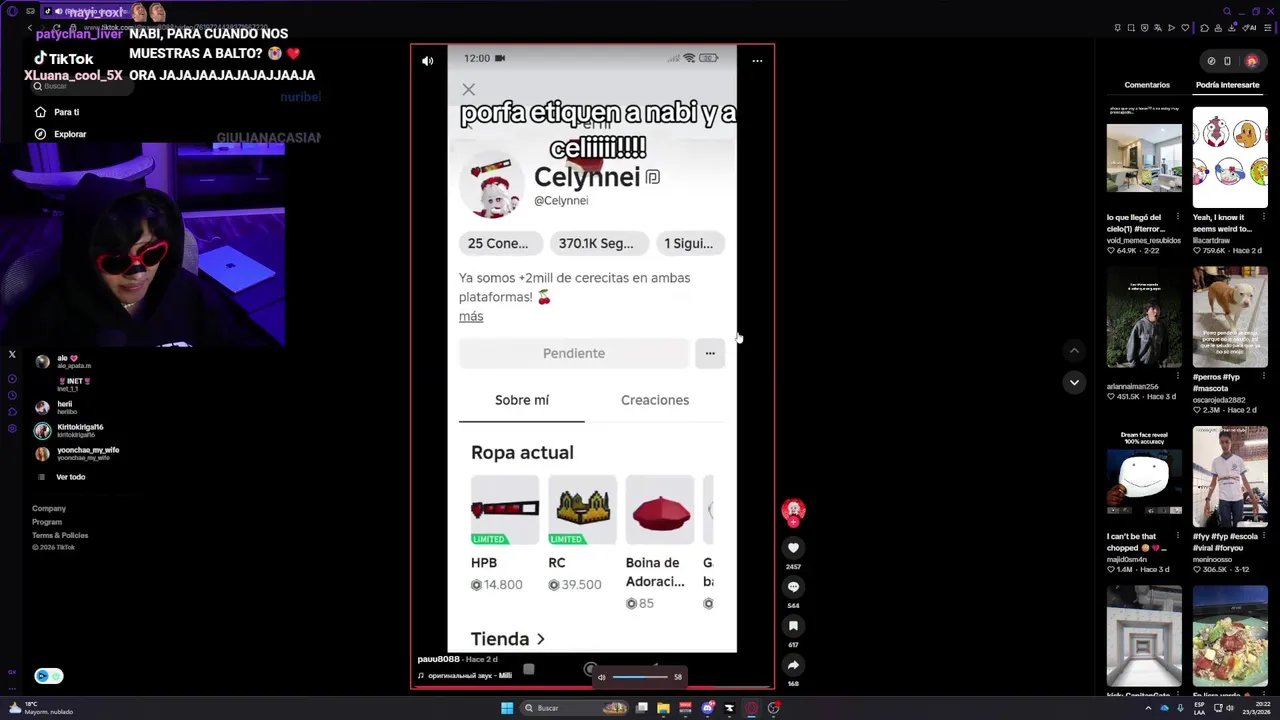
Task: Click Ver todo under following accounts
Action: [x=70, y=477]
